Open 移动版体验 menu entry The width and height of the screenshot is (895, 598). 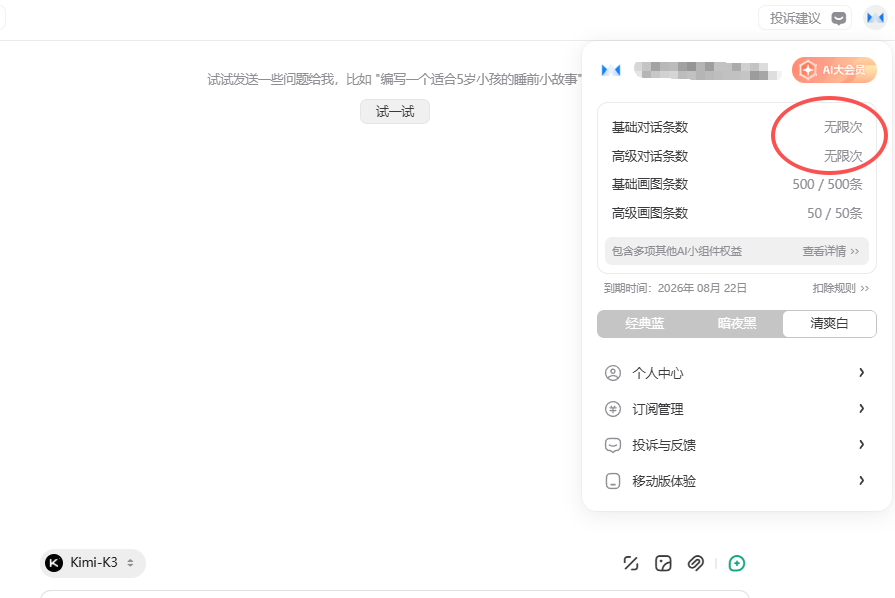(x=736, y=481)
